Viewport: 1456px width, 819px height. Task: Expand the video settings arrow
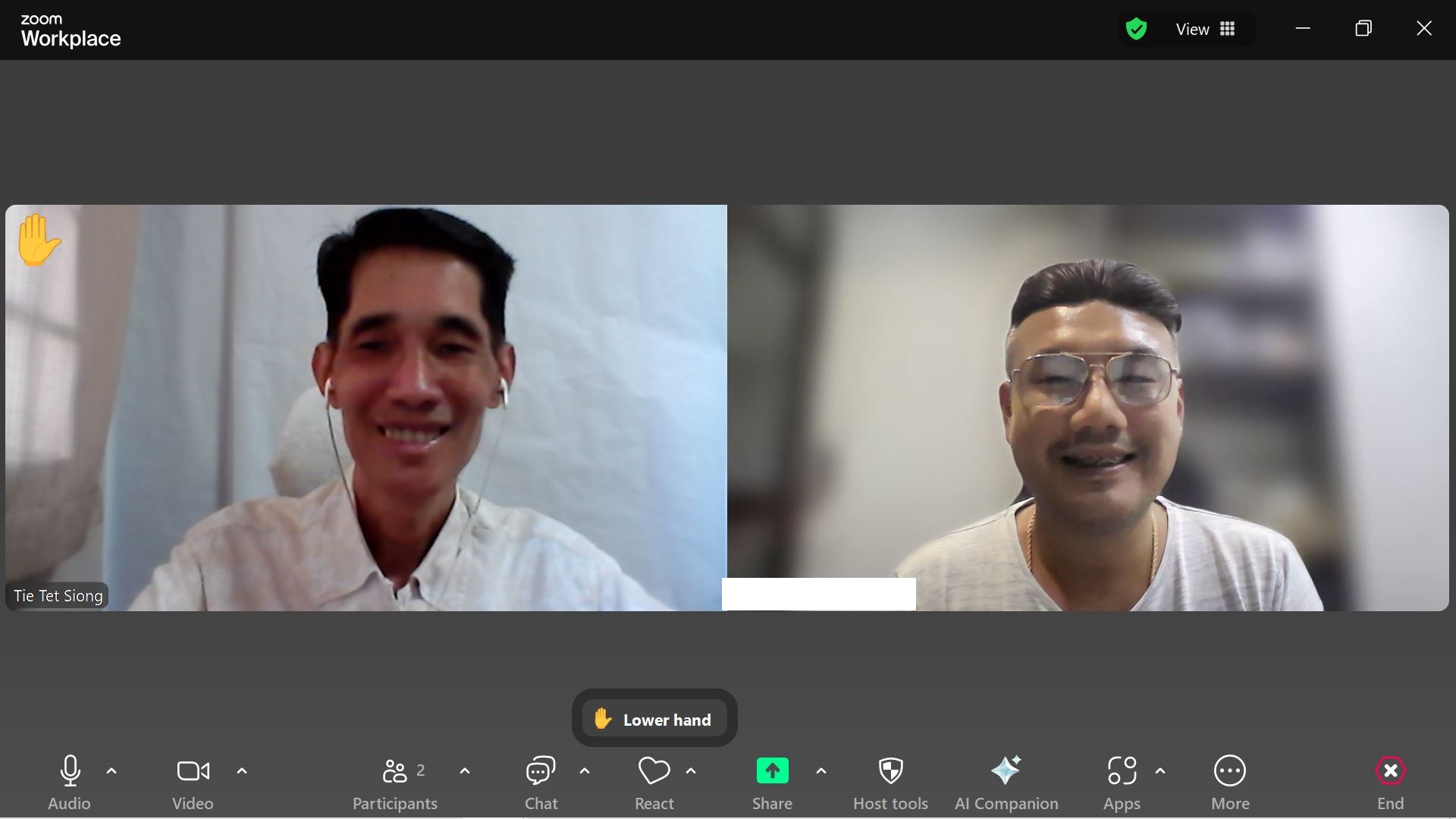[x=242, y=771]
